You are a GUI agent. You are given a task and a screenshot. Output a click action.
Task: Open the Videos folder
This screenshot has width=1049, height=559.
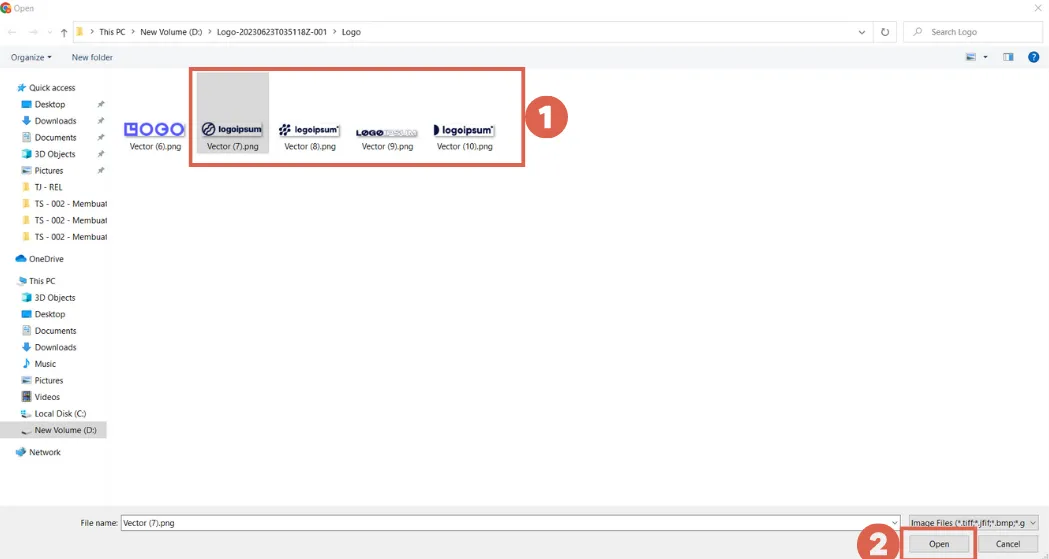(x=47, y=397)
